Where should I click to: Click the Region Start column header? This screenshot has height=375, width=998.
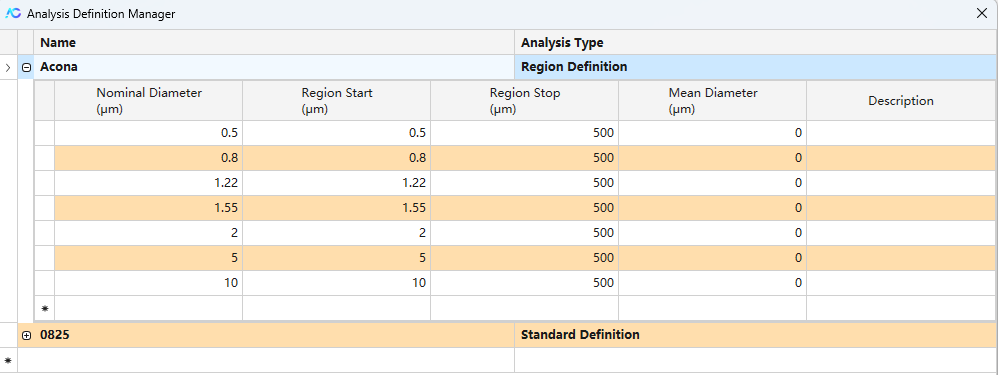(x=336, y=101)
